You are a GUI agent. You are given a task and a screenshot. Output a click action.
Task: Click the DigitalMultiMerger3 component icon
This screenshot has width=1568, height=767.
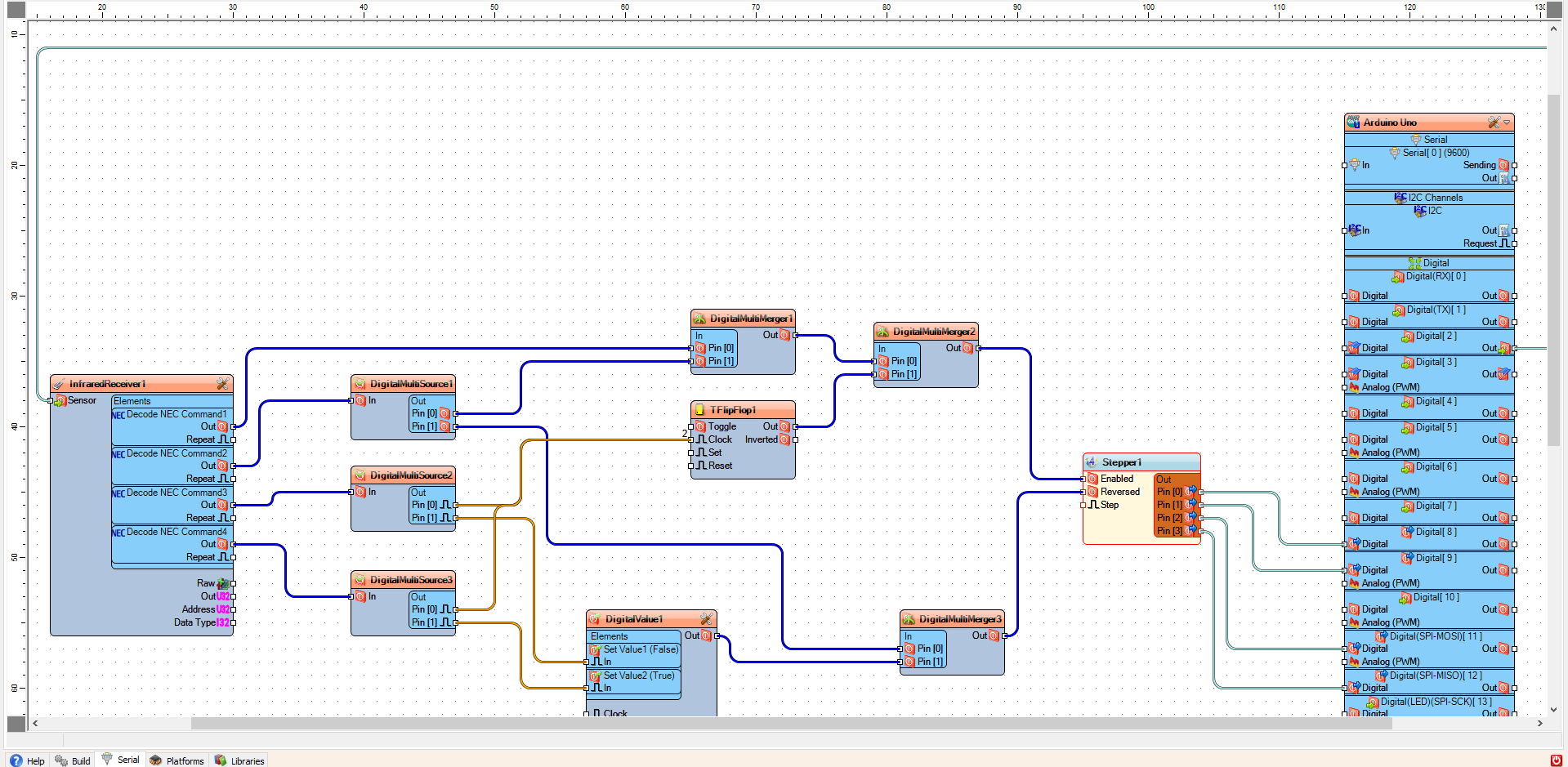coord(909,619)
